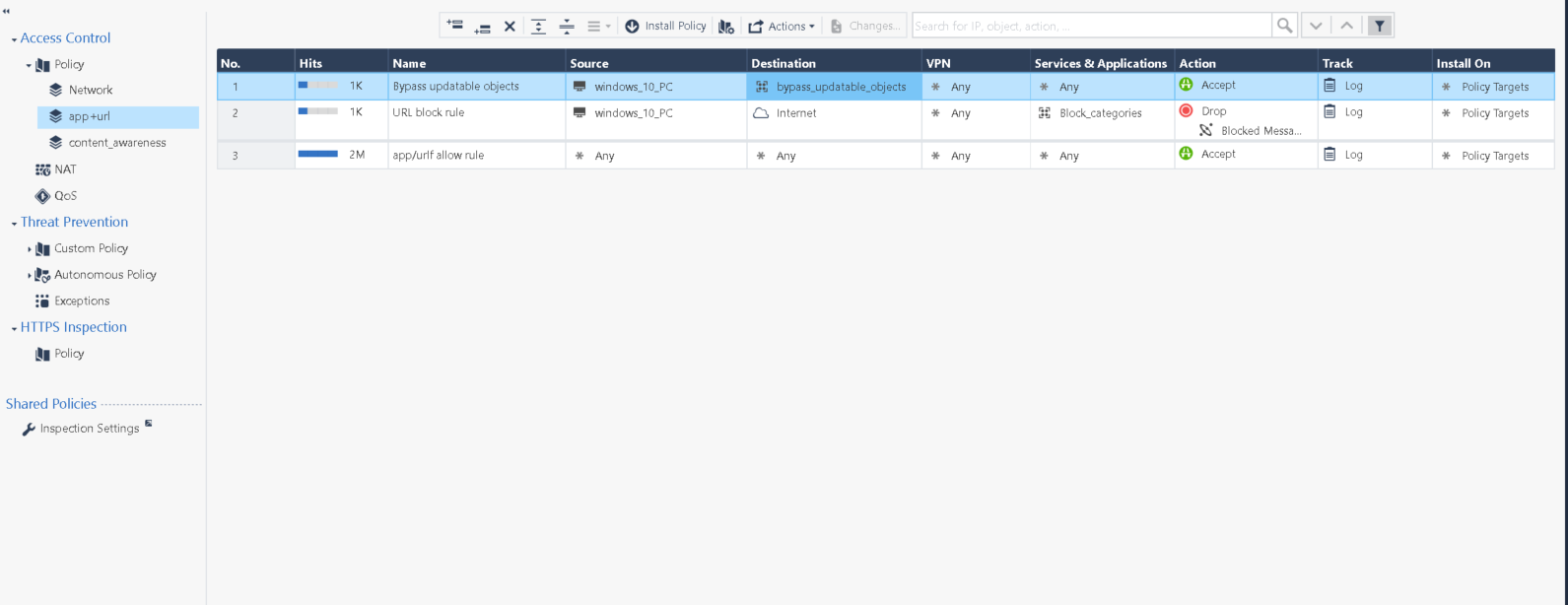Click green Accept icon in rule 1 Action
Image resolution: width=1568 pixels, height=605 pixels.
pos(1187,85)
